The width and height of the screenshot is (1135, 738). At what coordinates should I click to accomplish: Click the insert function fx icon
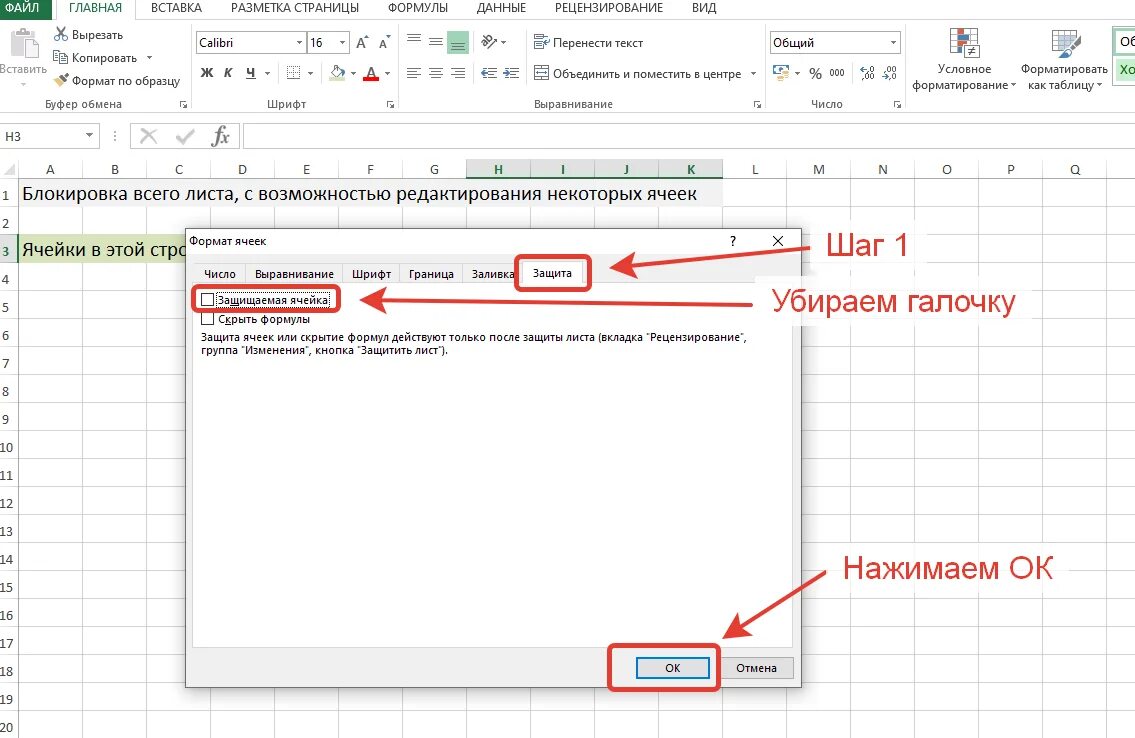(220, 135)
